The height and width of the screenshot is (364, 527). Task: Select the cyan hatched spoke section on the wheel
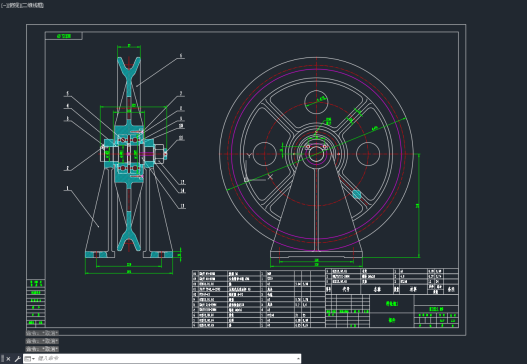point(357,194)
